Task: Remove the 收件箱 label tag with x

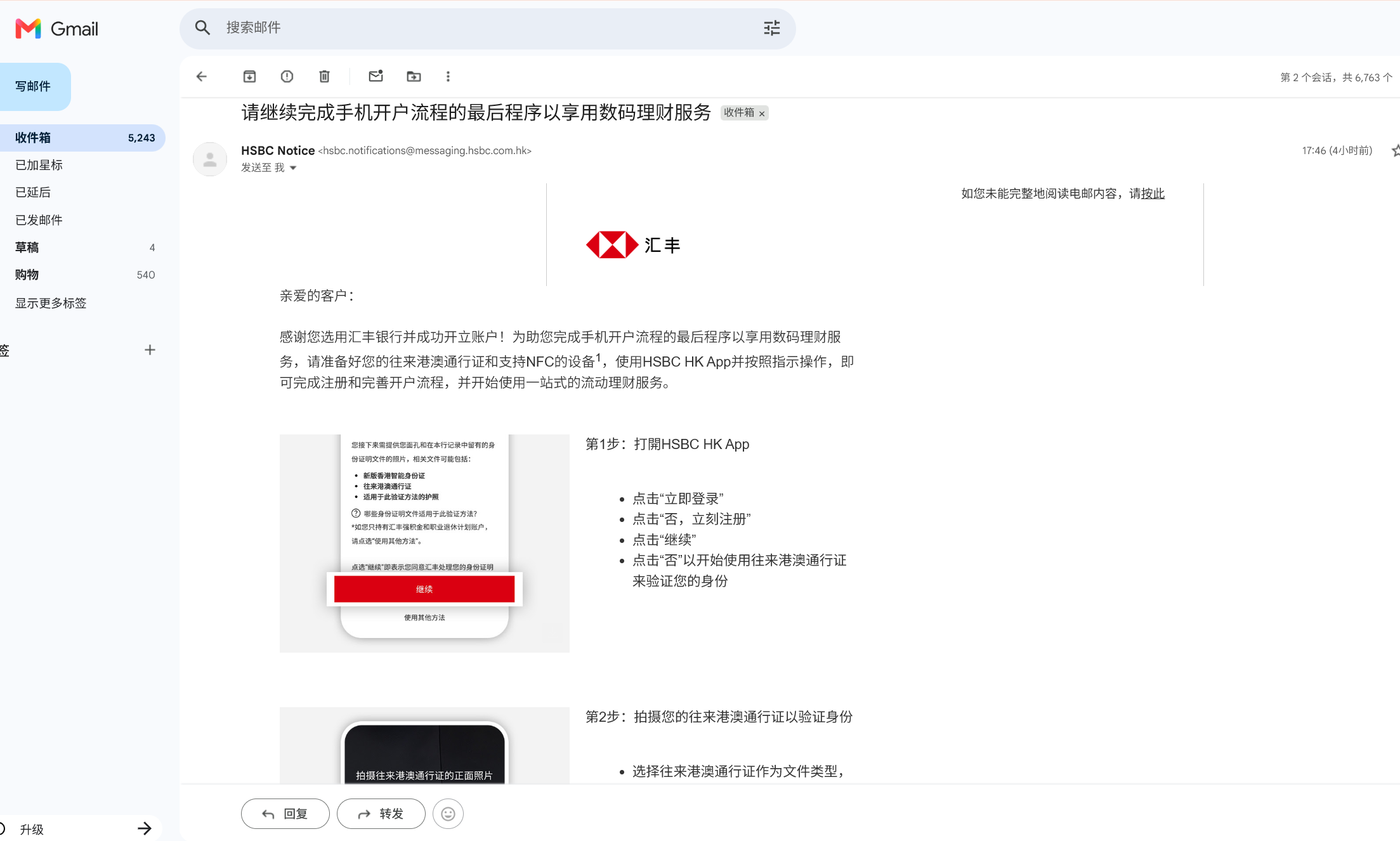Action: coord(762,114)
